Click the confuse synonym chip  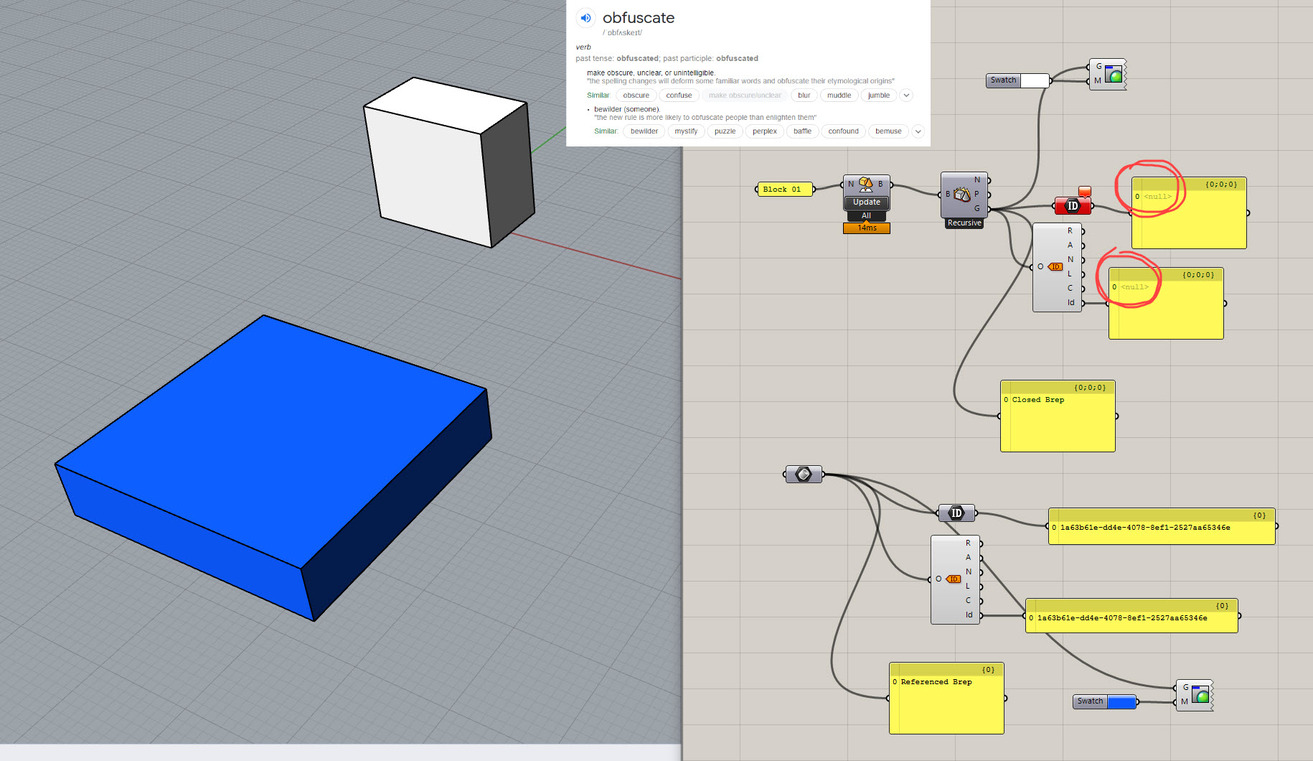click(679, 95)
